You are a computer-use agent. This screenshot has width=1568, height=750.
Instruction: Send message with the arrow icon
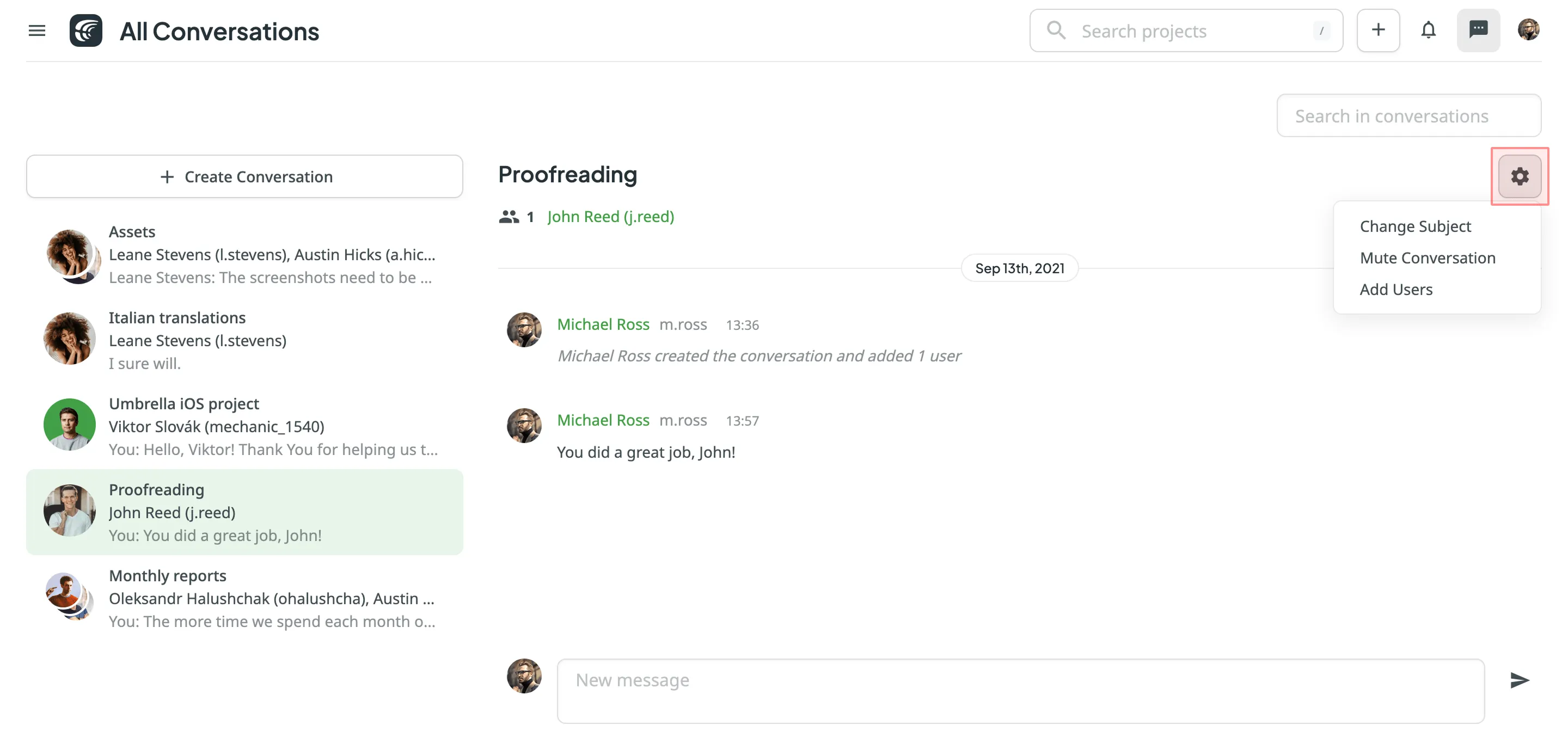coord(1520,679)
